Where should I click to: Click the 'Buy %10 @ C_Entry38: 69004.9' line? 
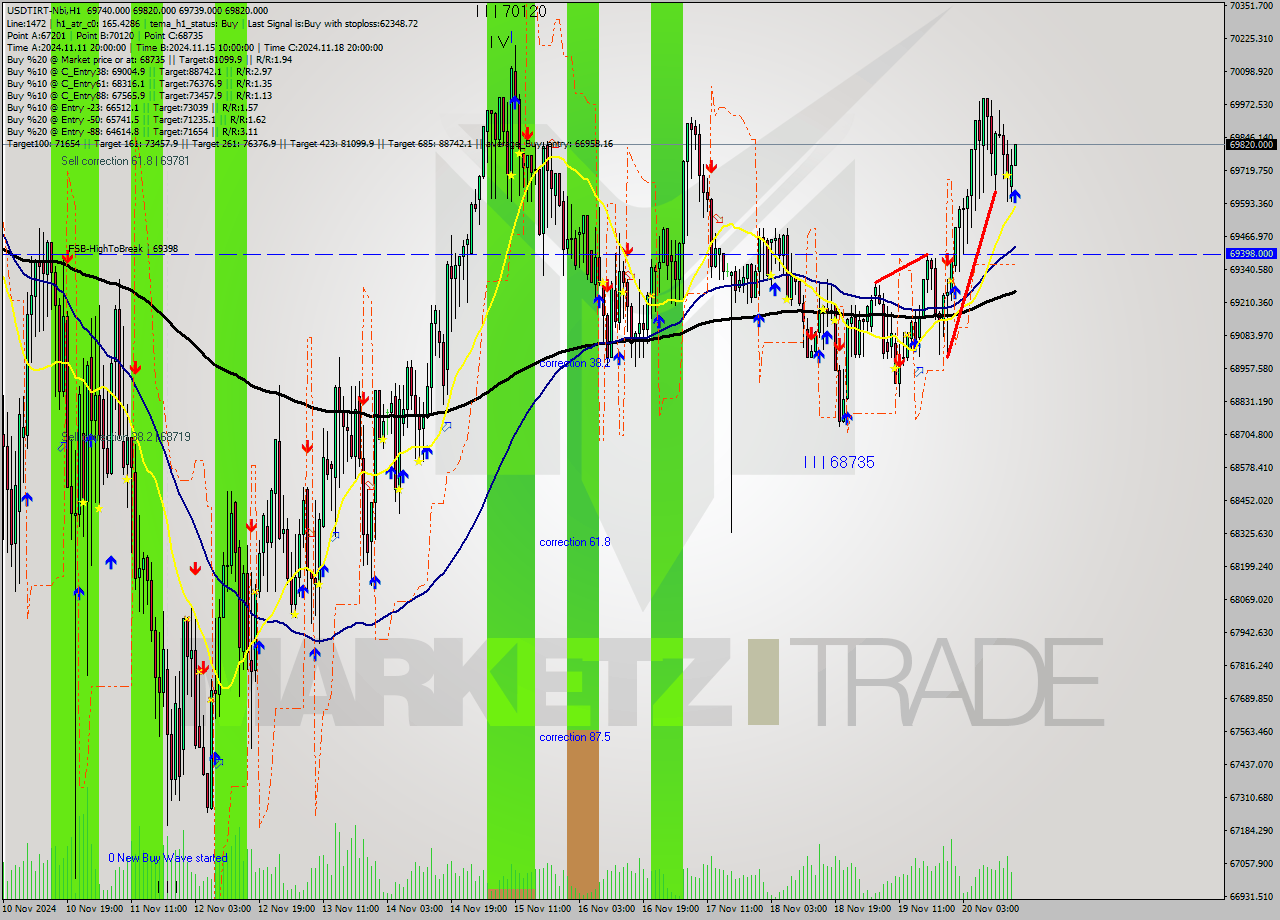pyautogui.click(x=139, y=71)
